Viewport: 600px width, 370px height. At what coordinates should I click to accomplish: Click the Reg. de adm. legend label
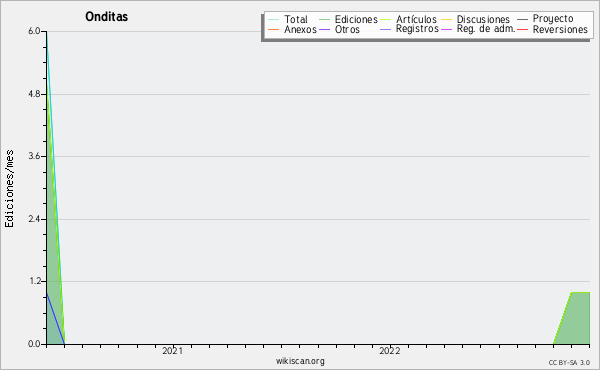click(x=486, y=29)
